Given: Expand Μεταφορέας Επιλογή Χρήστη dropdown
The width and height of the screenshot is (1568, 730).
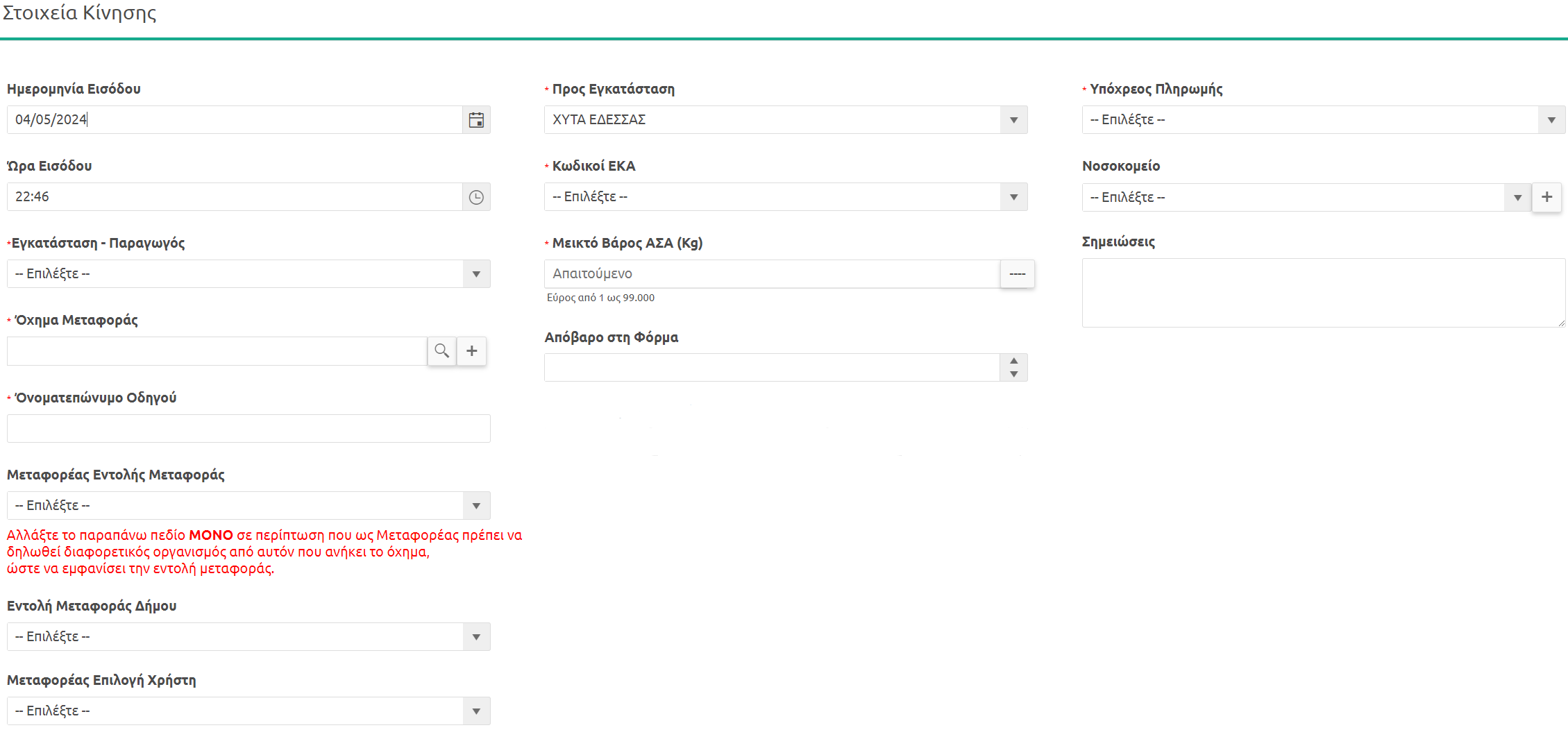Looking at the screenshot, I should coord(476,711).
